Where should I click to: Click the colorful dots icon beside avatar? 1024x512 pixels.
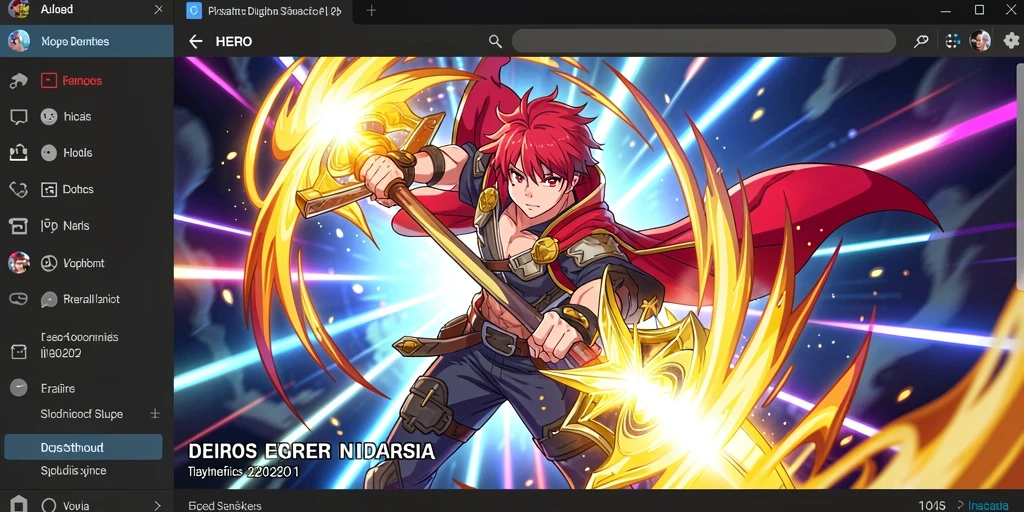pyautogui.click(x=953, y=40)
